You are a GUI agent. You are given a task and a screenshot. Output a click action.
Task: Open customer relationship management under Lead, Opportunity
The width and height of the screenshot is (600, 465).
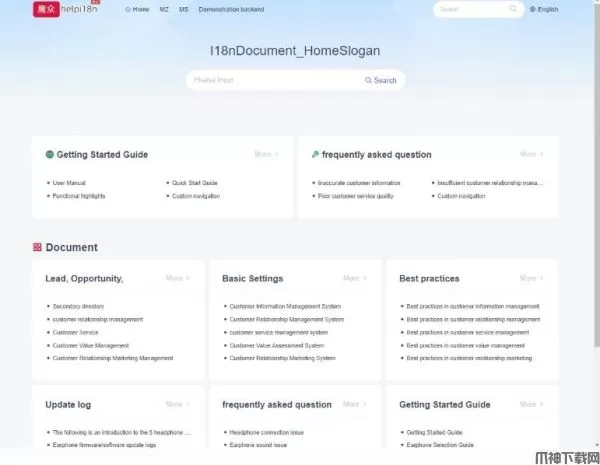point(98,320)
